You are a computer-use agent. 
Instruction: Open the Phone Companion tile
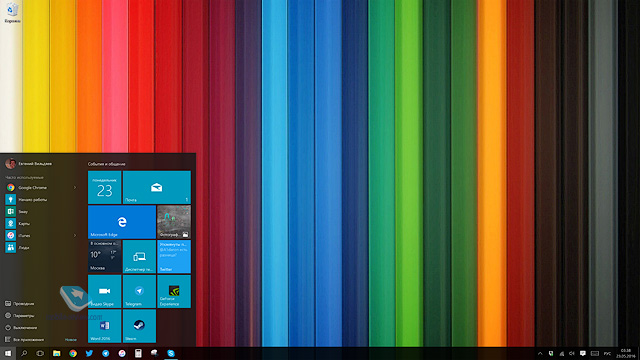139,257
